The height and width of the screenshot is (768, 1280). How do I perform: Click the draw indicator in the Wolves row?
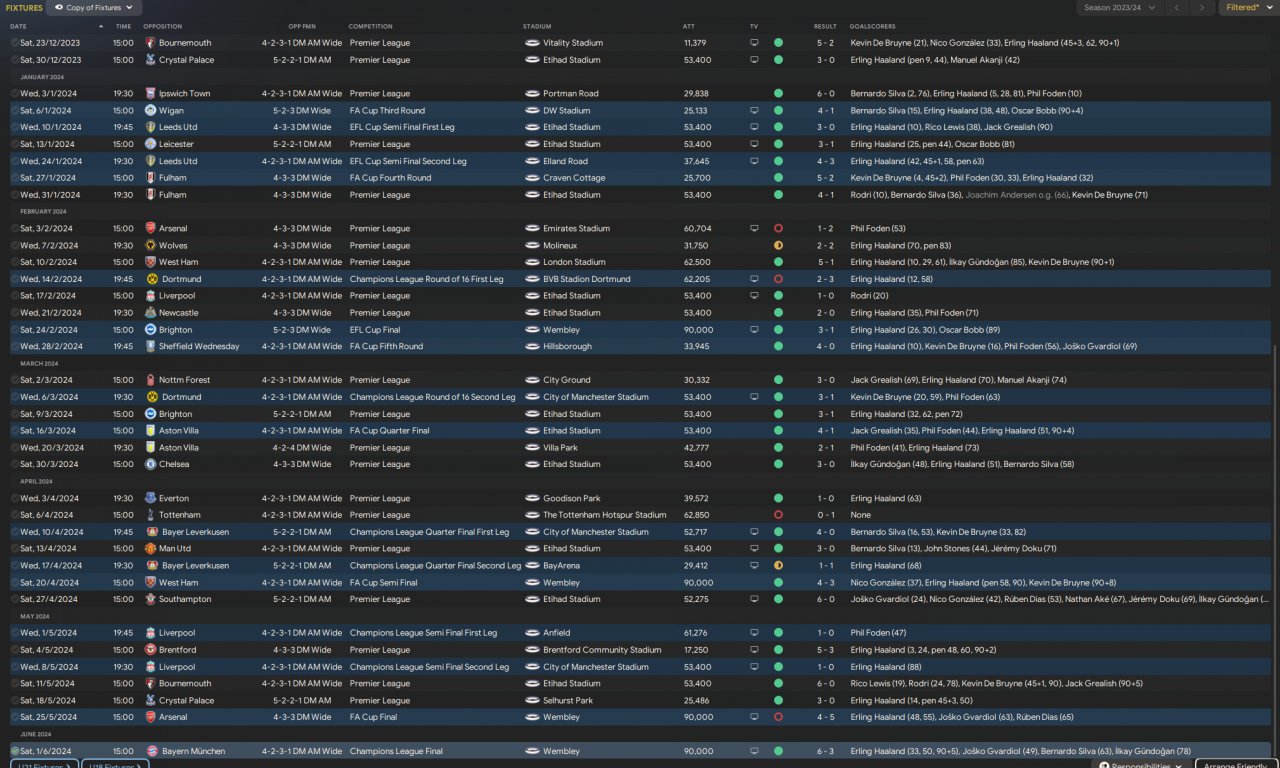pos(778,246)
